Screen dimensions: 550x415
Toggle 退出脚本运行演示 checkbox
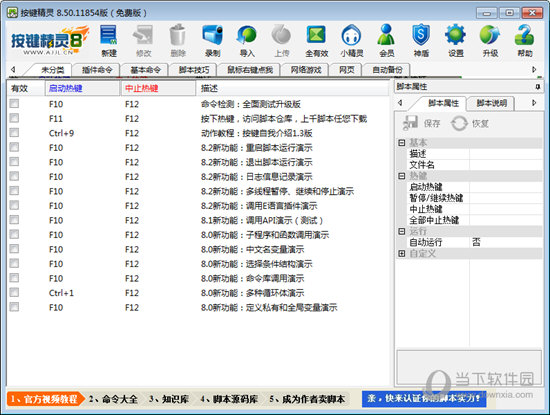click(x=14, y=162)
